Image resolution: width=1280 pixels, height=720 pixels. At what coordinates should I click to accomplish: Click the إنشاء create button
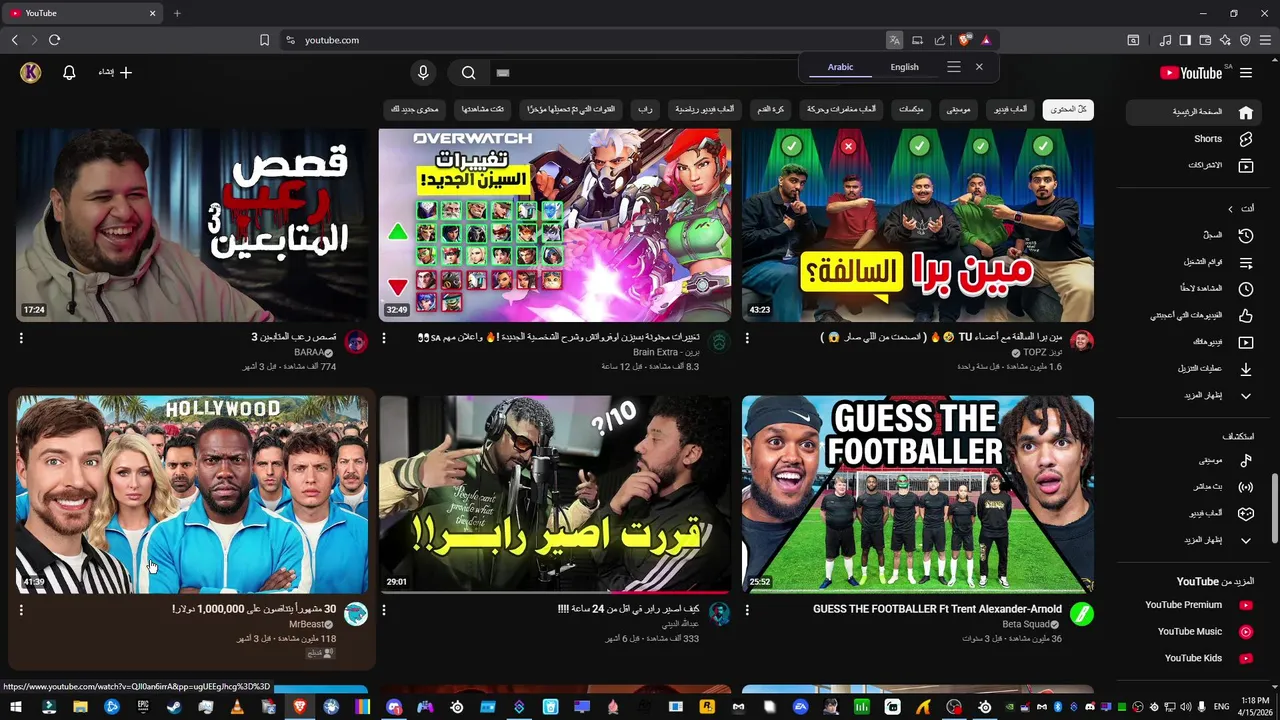pyautogui.click(x=115, y=73)
